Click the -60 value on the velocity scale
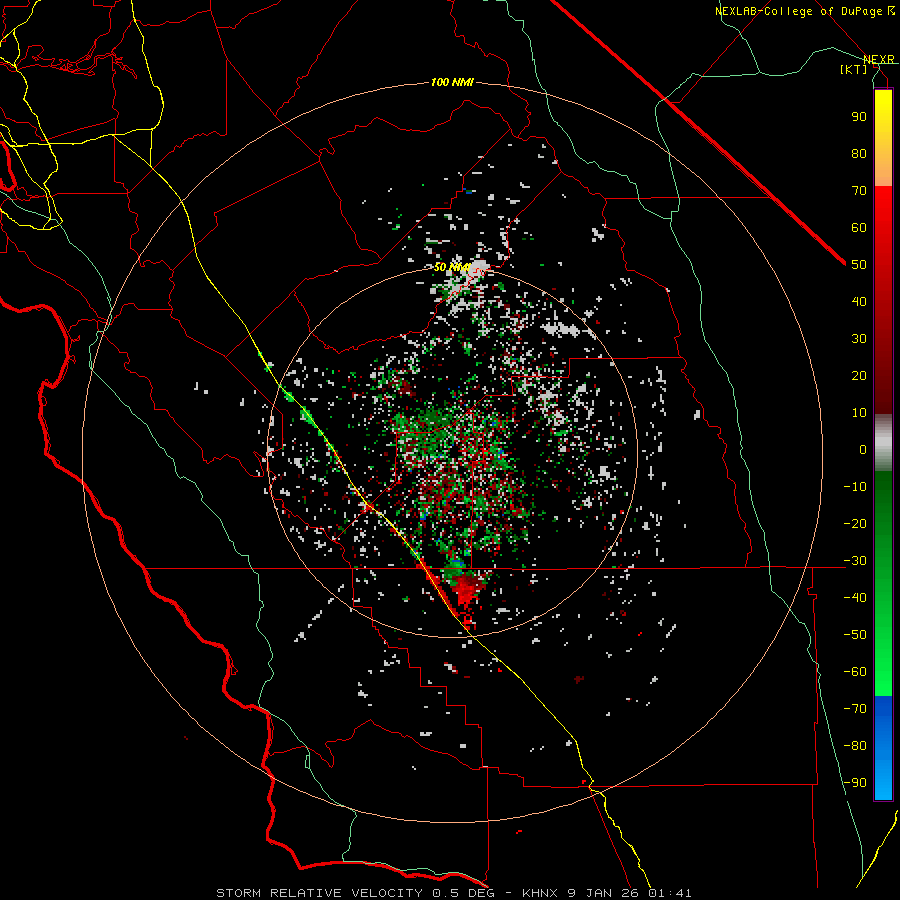Image resolution: width=900 pixels, height=900 pixels. [855, 672]
